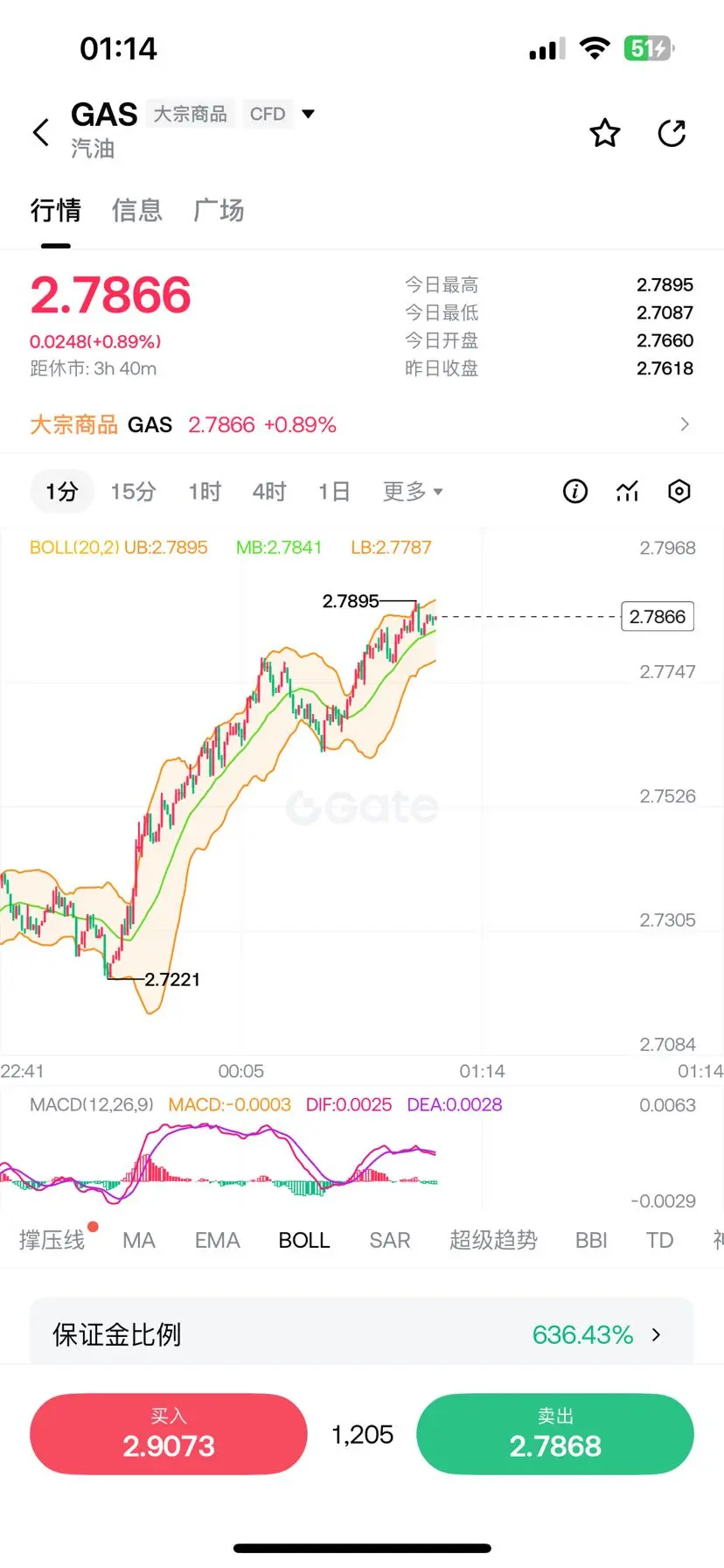Enable the 超级趋势 indicator

click(x=493, y=1240)
